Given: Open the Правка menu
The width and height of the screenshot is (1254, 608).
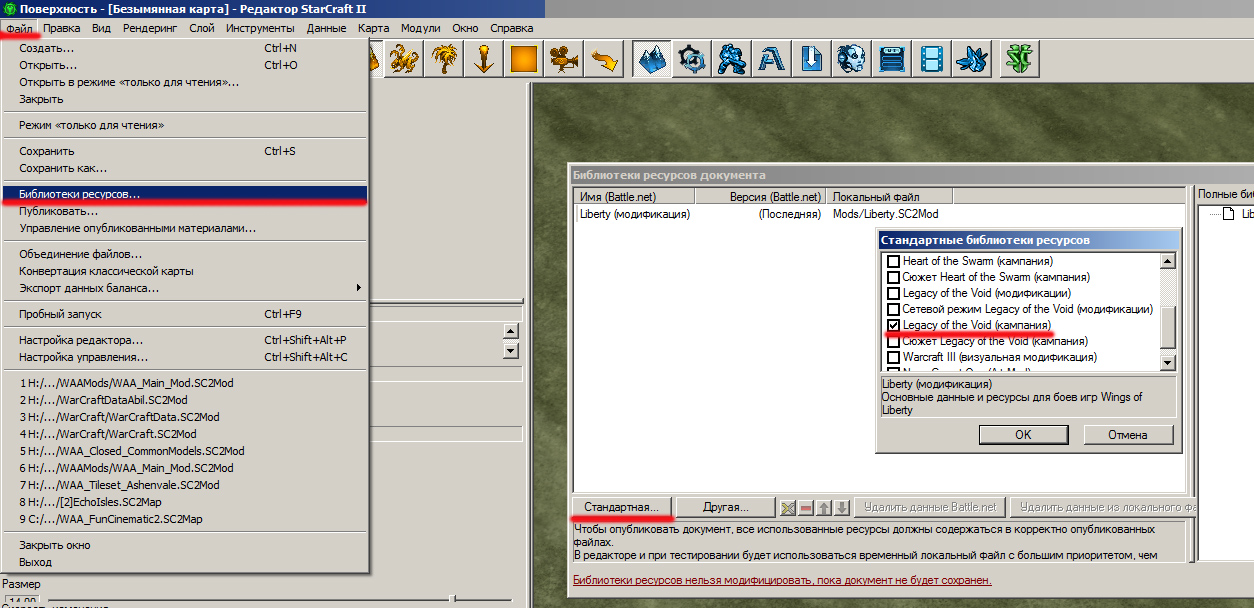Looking at the screenshot, I should (x=62, y=28).
